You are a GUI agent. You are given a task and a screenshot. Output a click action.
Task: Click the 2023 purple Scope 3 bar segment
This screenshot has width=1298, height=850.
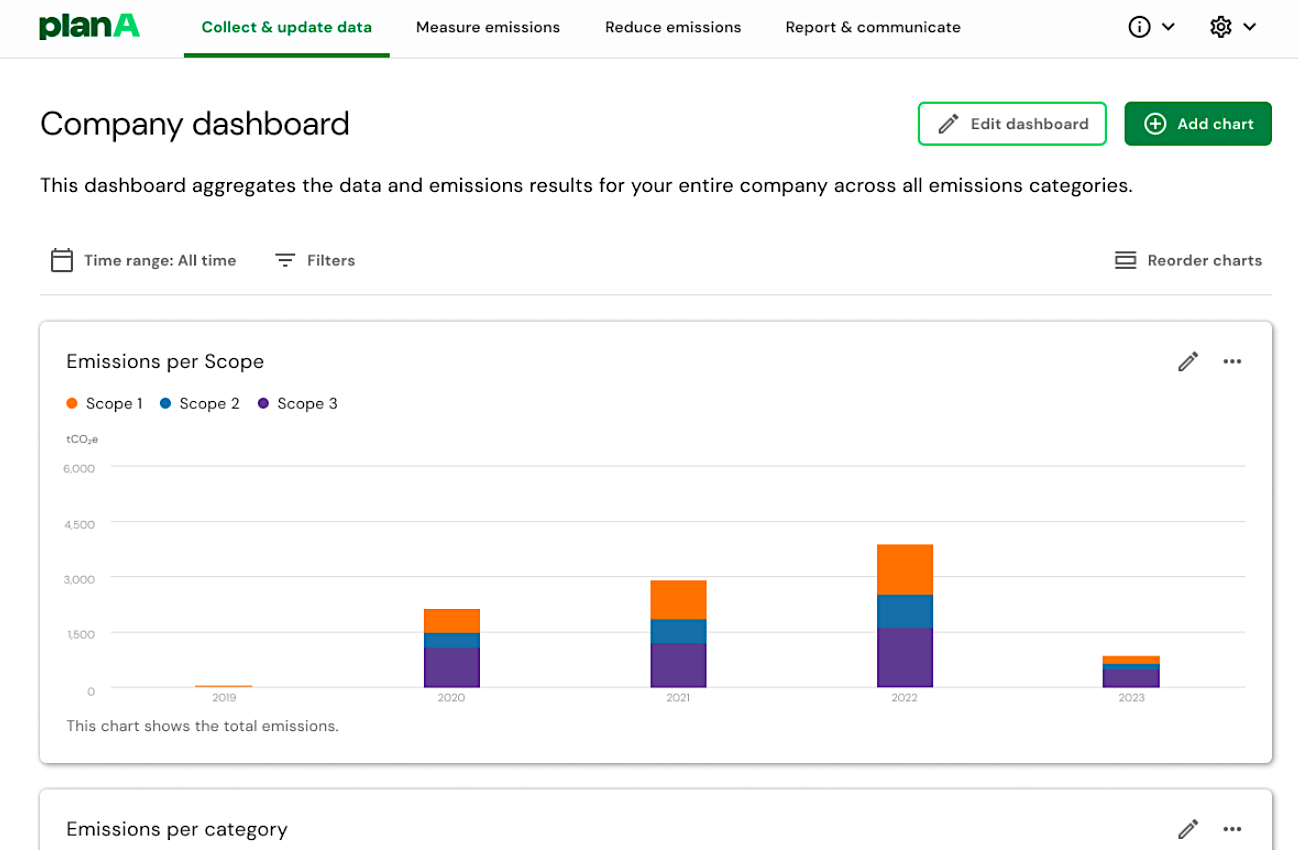[x=1131, y=679]
